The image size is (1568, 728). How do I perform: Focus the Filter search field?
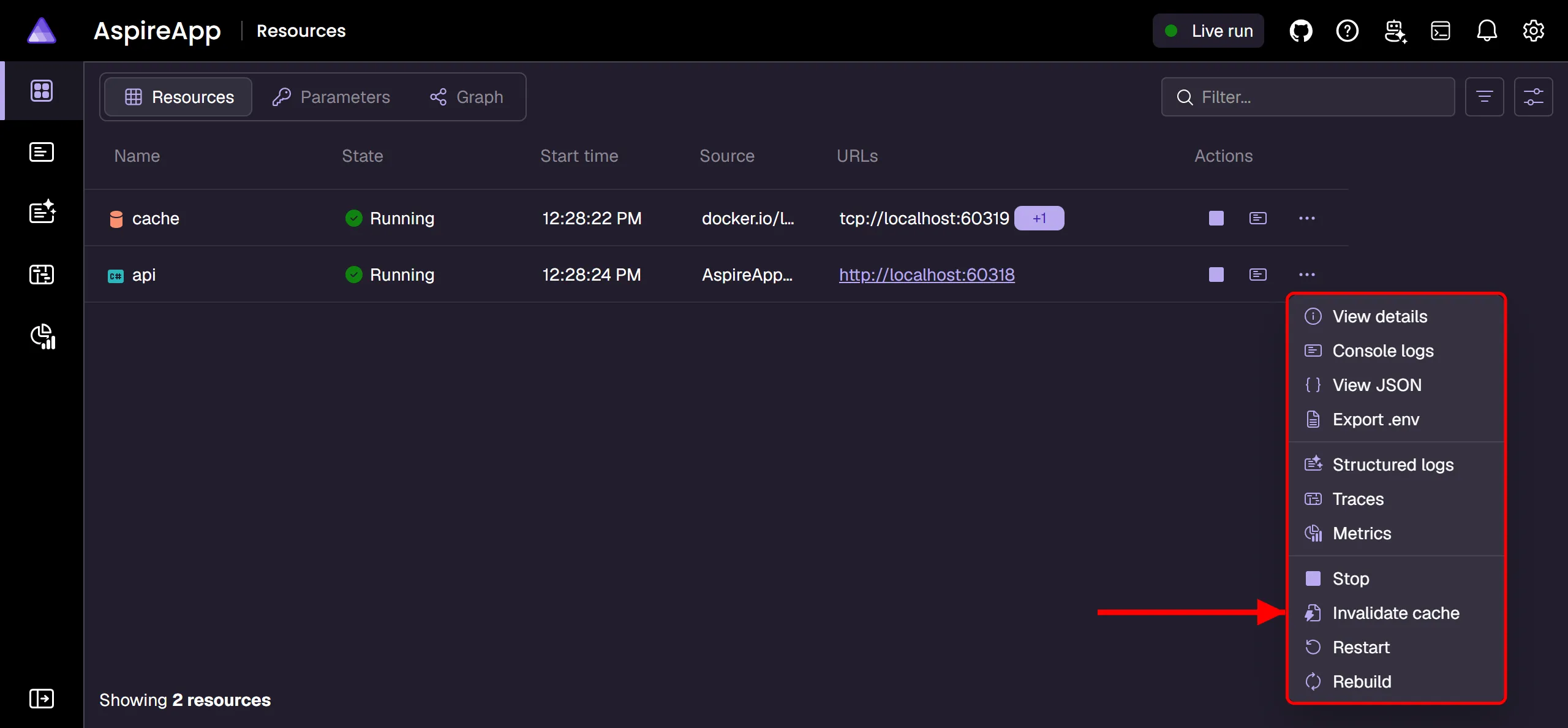[1308, 97]
